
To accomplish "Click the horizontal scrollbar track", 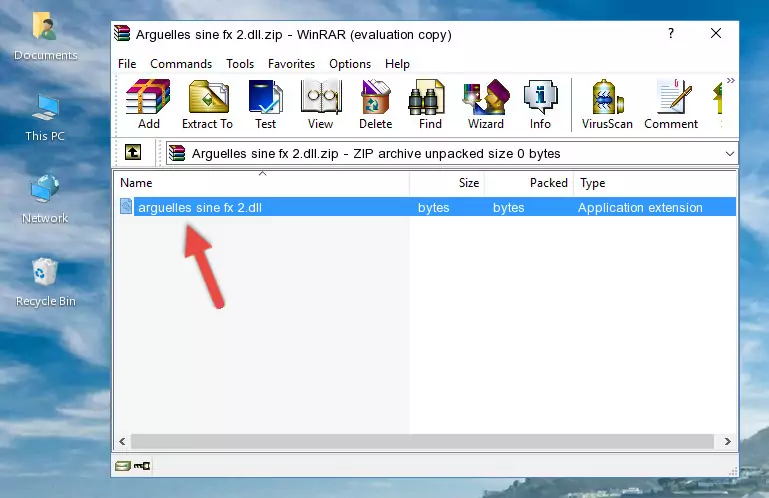I will (422, 442).
